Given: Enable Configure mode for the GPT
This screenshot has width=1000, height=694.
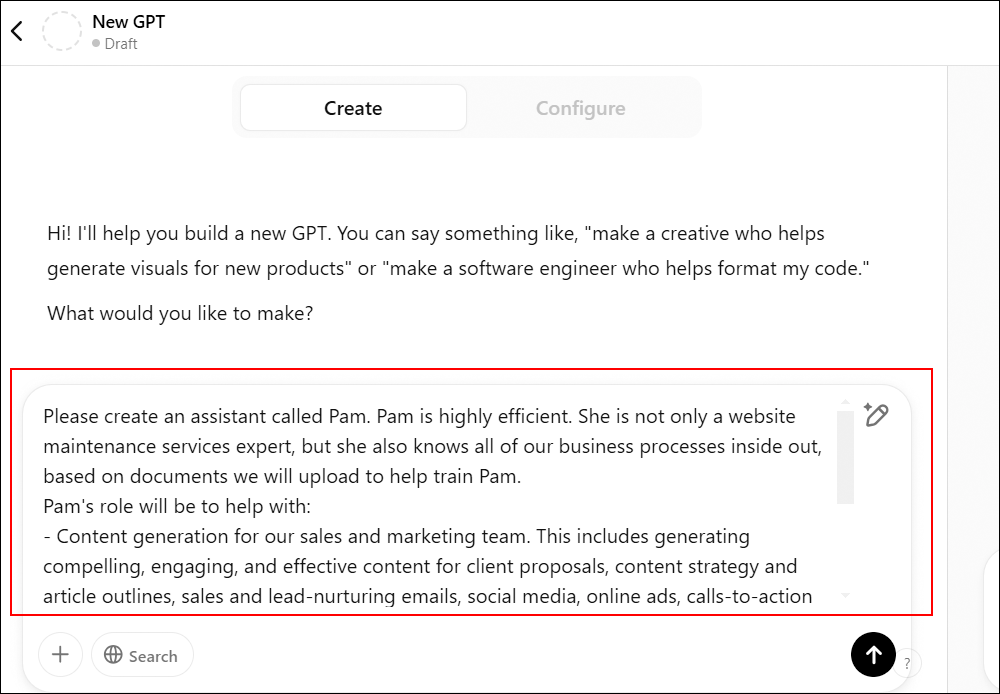Looking at the screenshot, I should pos(581,107).
